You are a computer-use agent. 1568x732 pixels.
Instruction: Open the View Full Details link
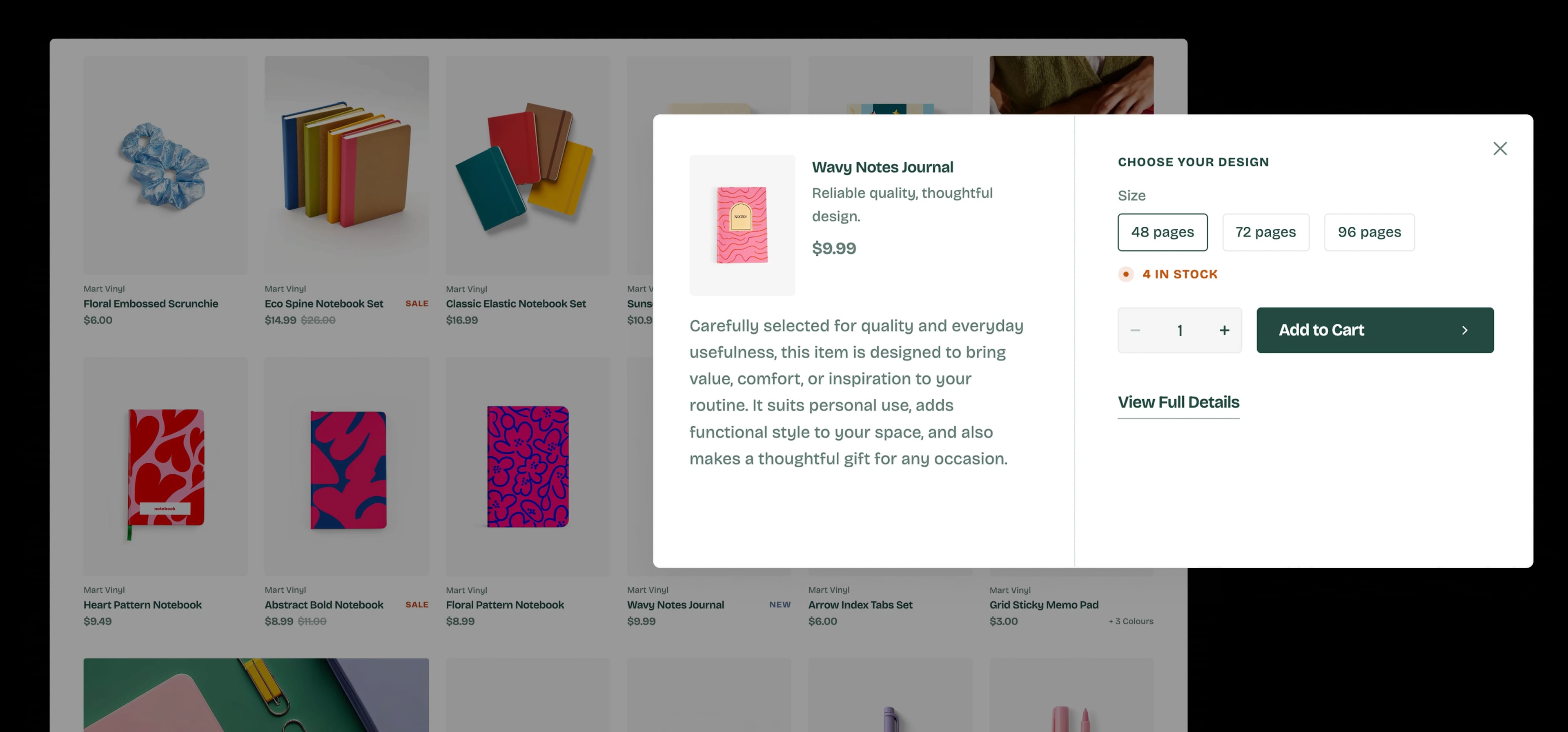[1178, 402]
